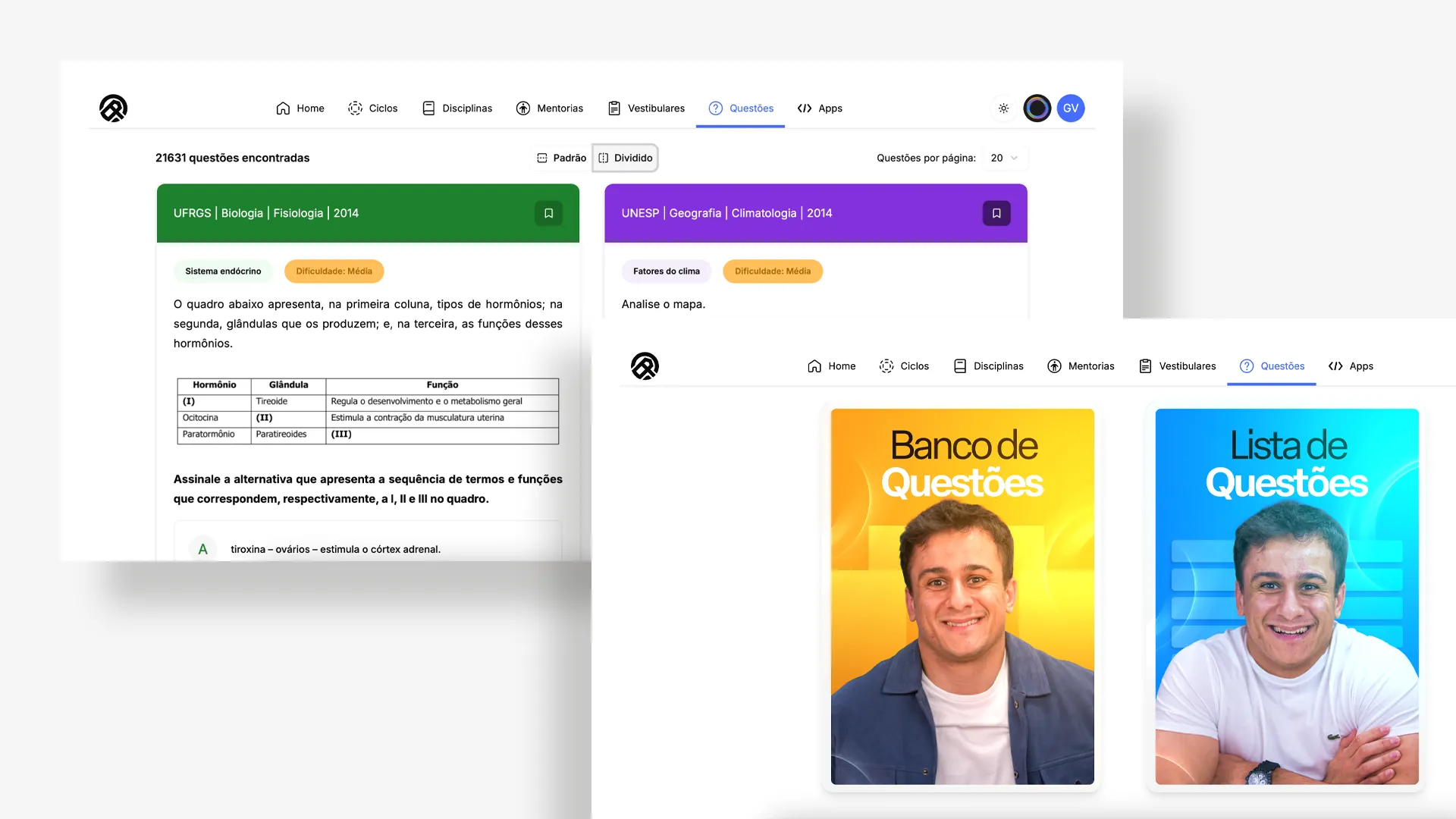Open Apps in the lower window navbar
Image resolution: width=1456 pixels, height=819 pixels.
point(1351,366)
